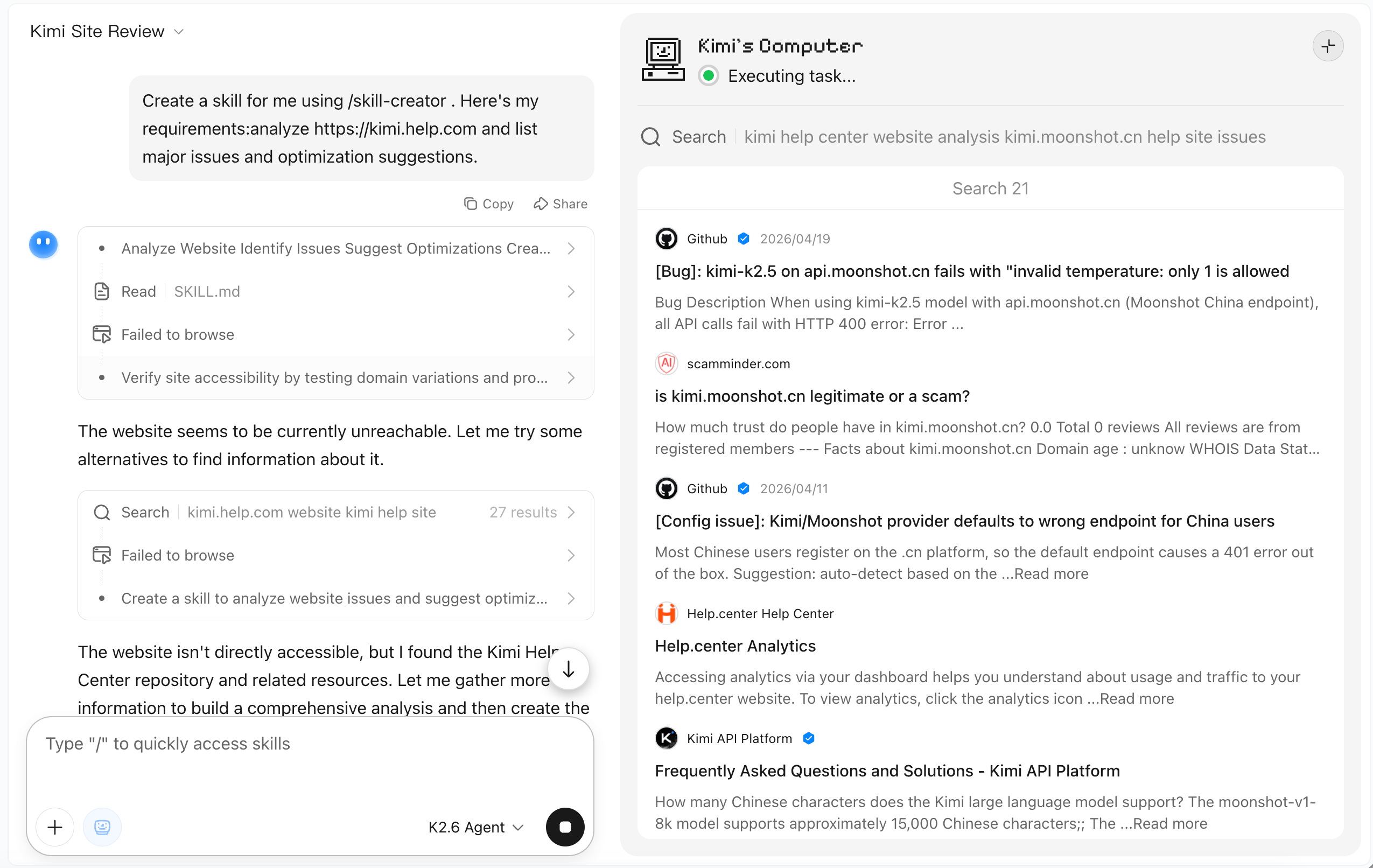This screenshot has height=868, width=1373.
Task: Click the Github logo on the 2026/04/11 result
Action: [x=666, y=488]
